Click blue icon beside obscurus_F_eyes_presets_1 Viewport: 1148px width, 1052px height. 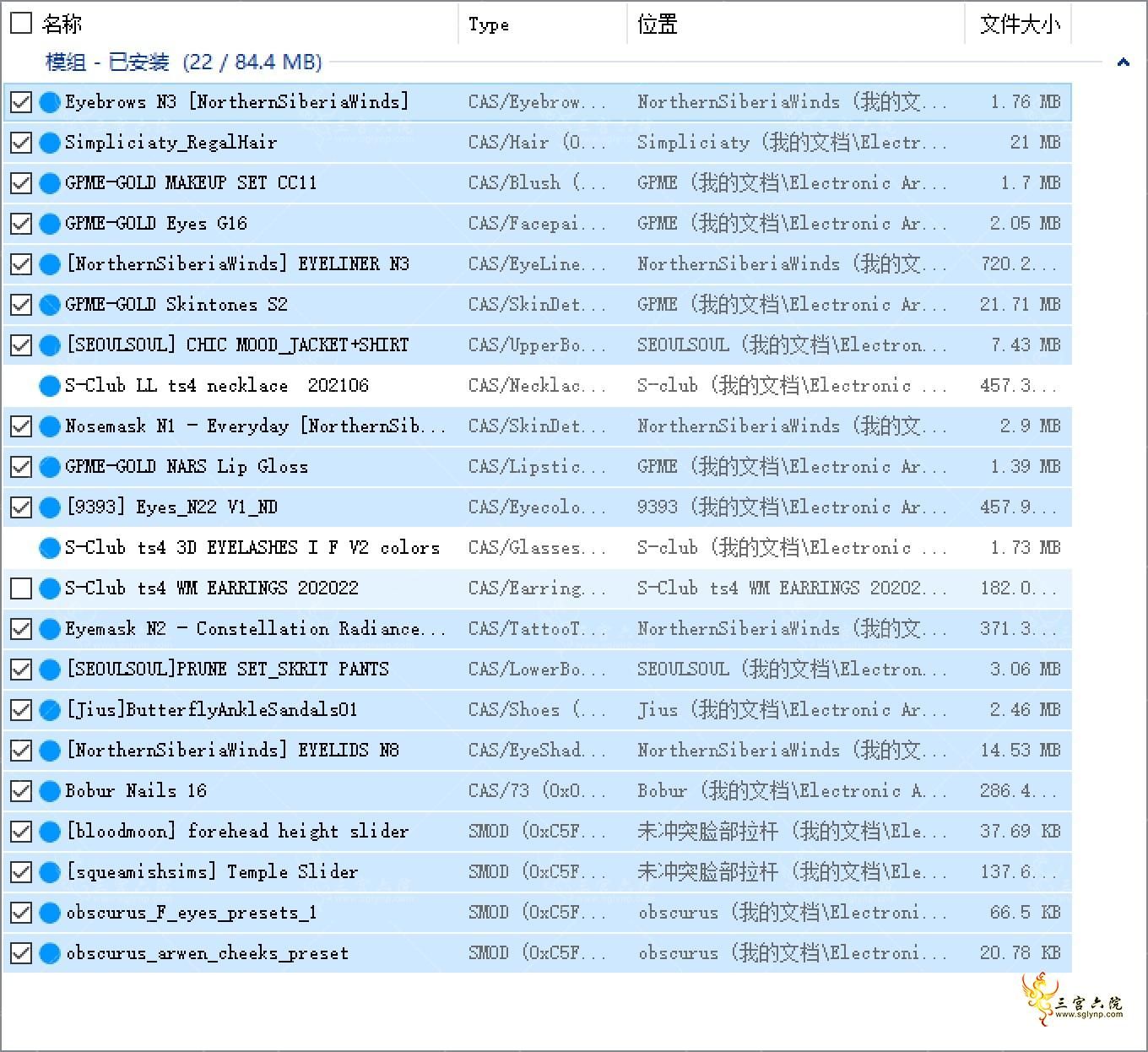50,914
